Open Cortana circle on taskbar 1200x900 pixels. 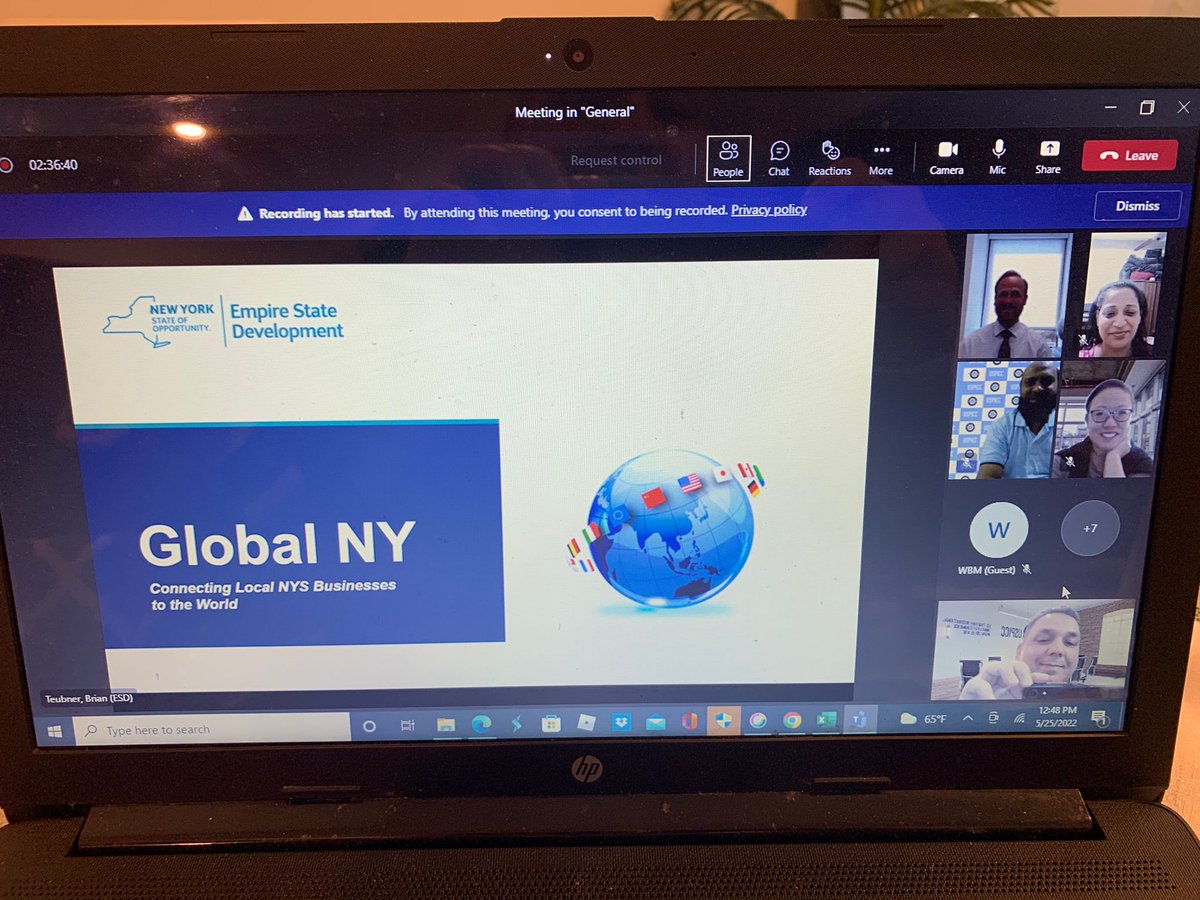tap(368, 727)
